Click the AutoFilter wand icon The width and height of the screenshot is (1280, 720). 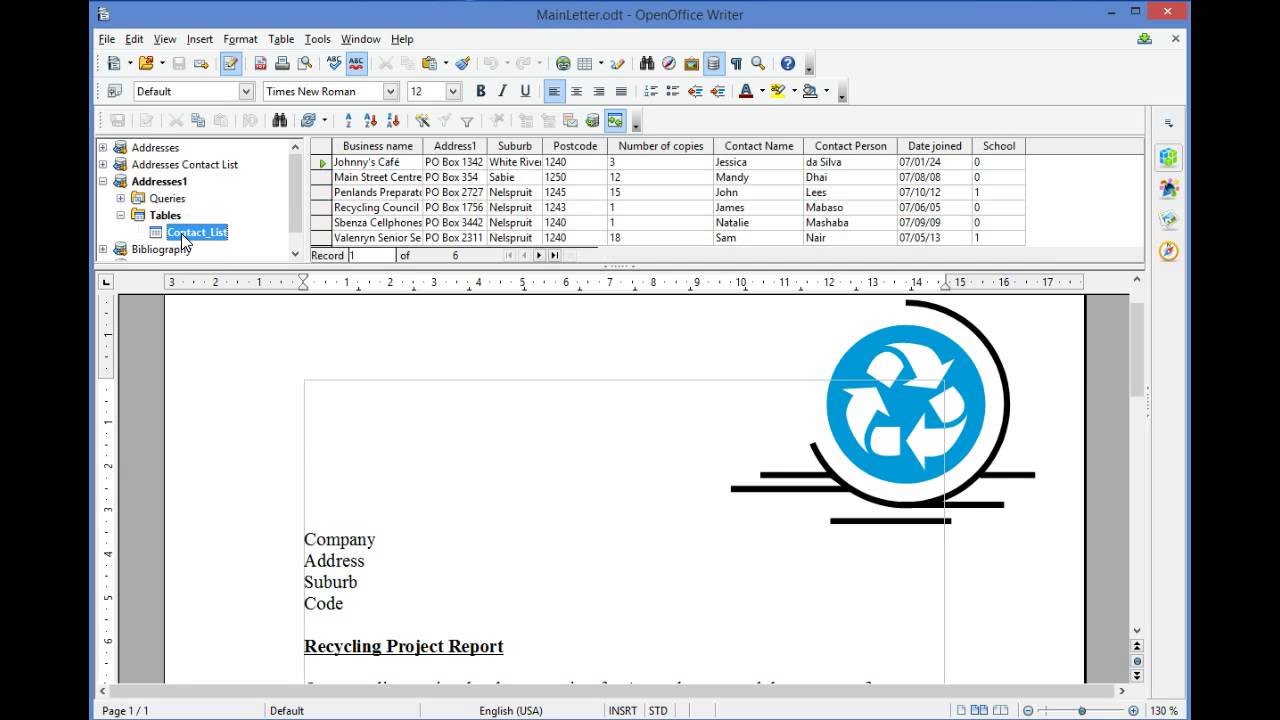pos(422,120)
